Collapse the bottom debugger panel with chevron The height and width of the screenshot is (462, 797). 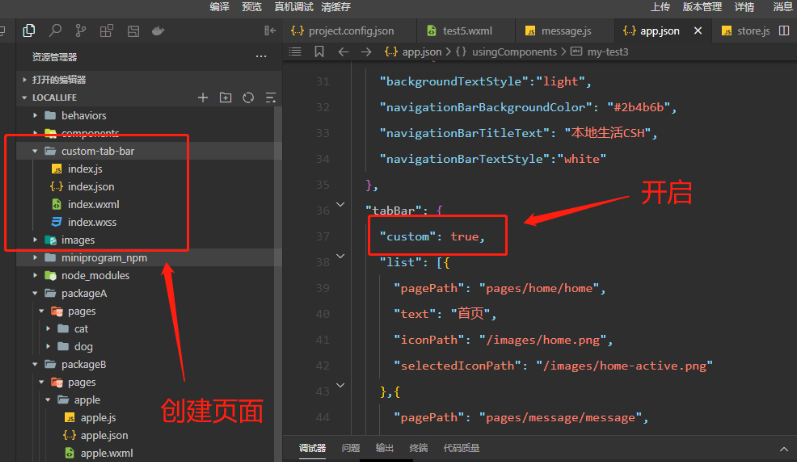coord(784,449)
